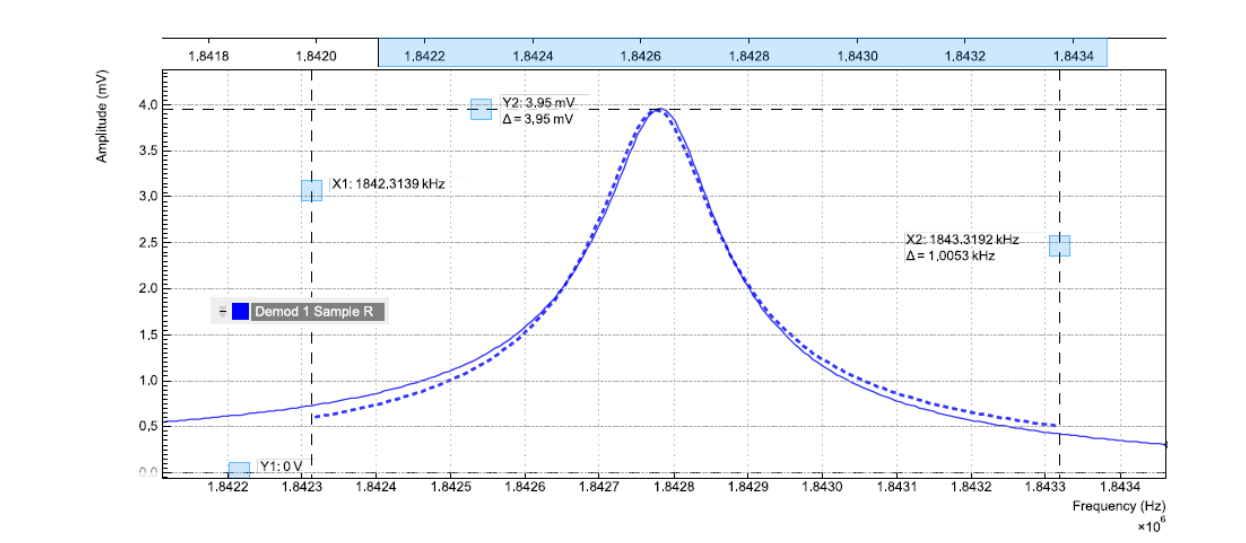Select the Y1 cursor handle at bottom
Image resolution: width=1246 pixels, height=543 pixels.
(x=239, y=470)
